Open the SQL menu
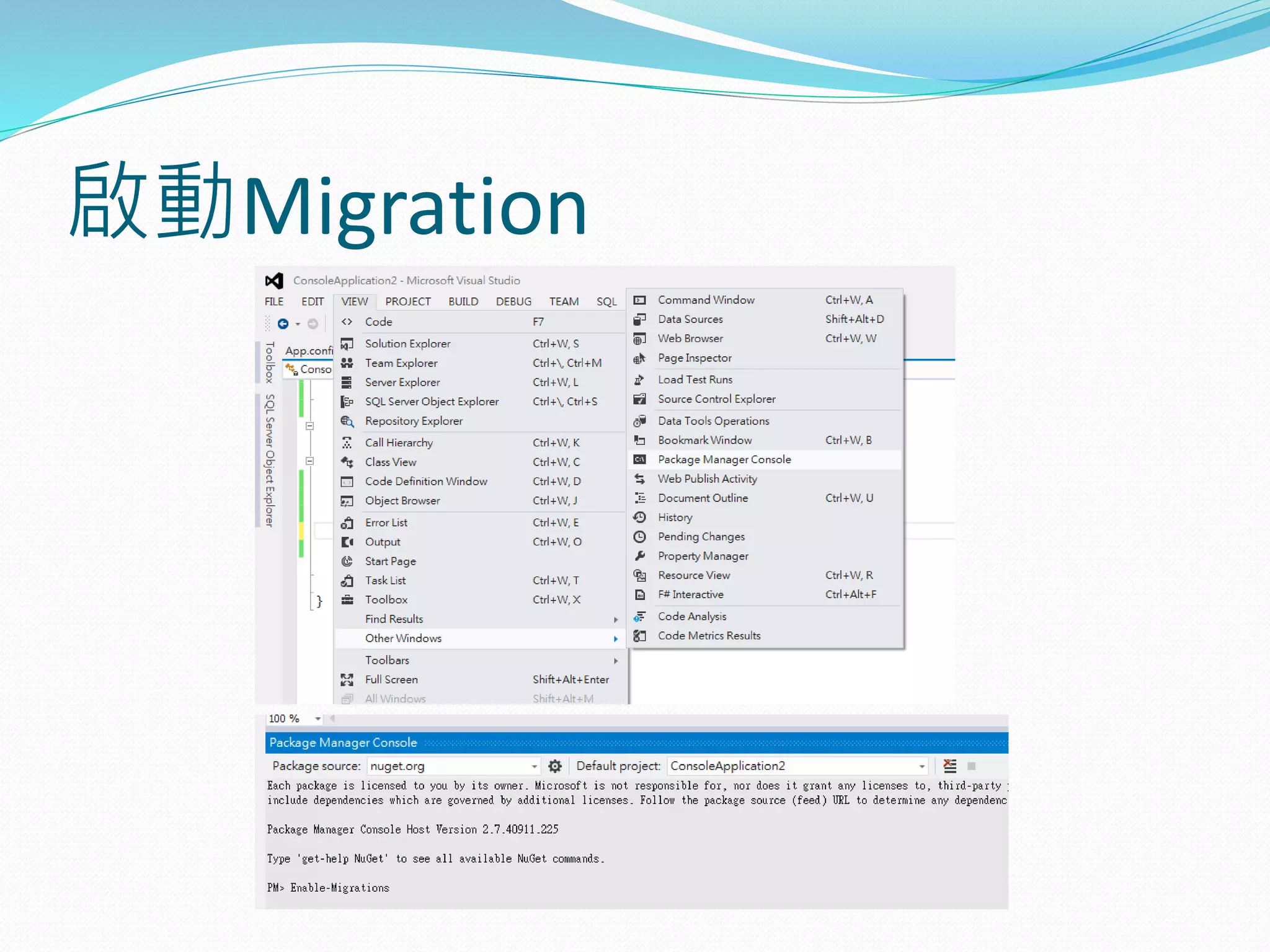The image size is (1270, 952). pyautogui.click(x=606, y=302)
